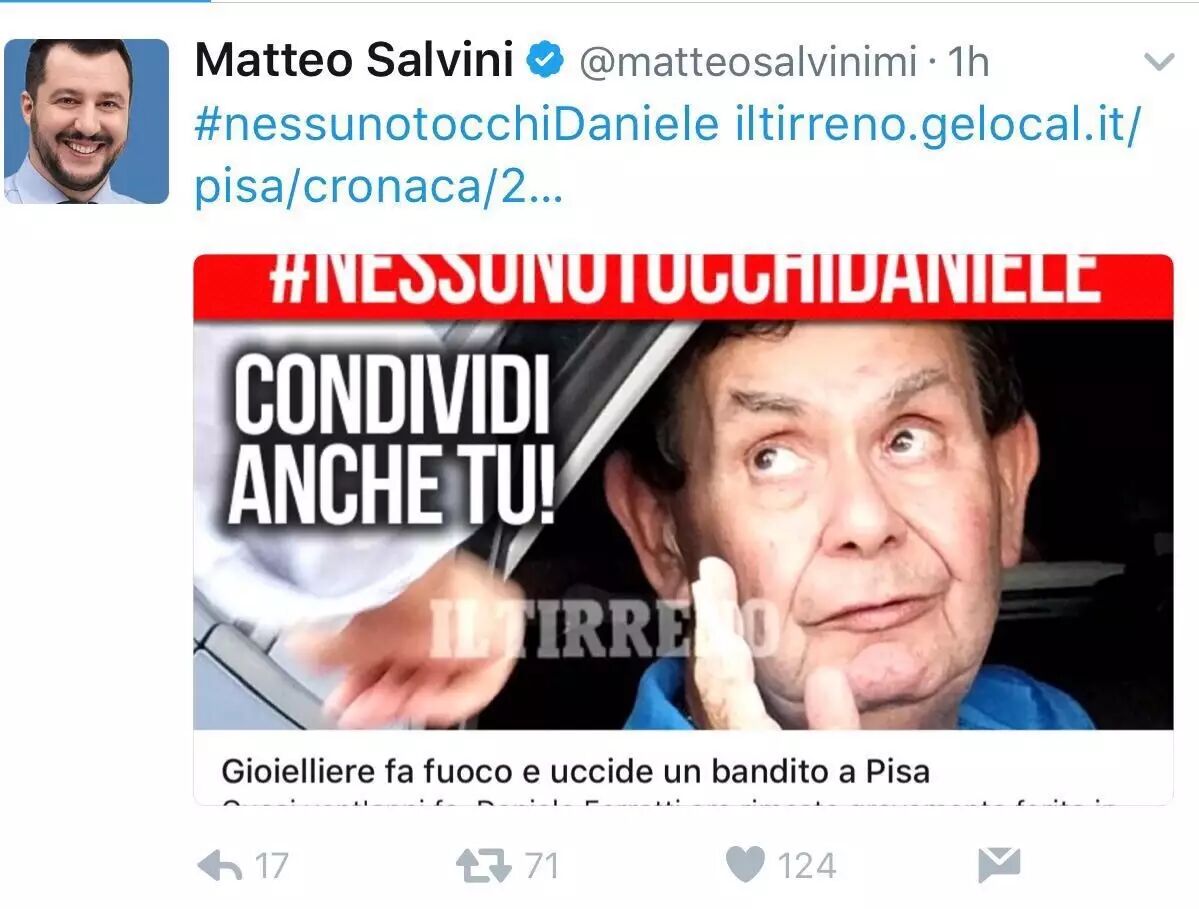
Task: Retweet using the retweet arrows icon
Action: coord(483,866)
